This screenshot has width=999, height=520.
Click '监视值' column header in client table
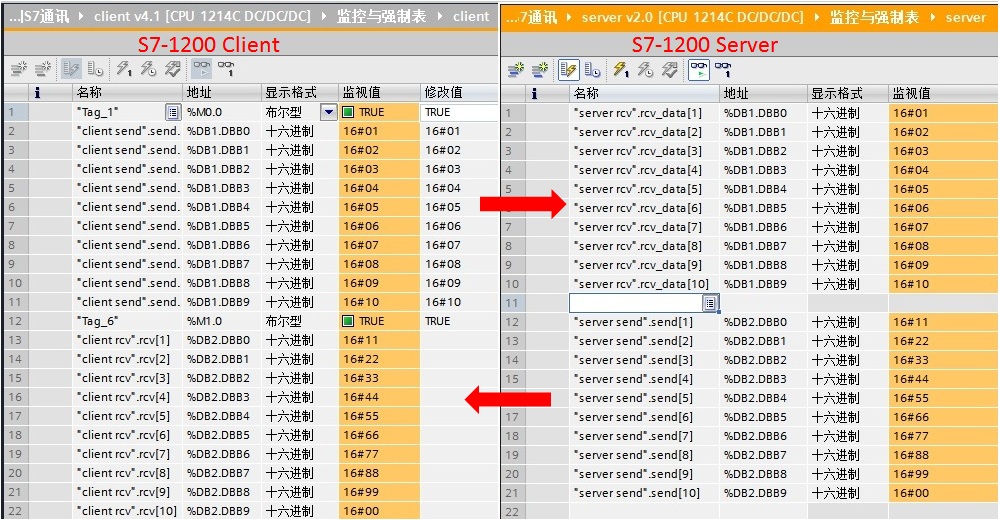pyautogui.click(x=379, y=93)
